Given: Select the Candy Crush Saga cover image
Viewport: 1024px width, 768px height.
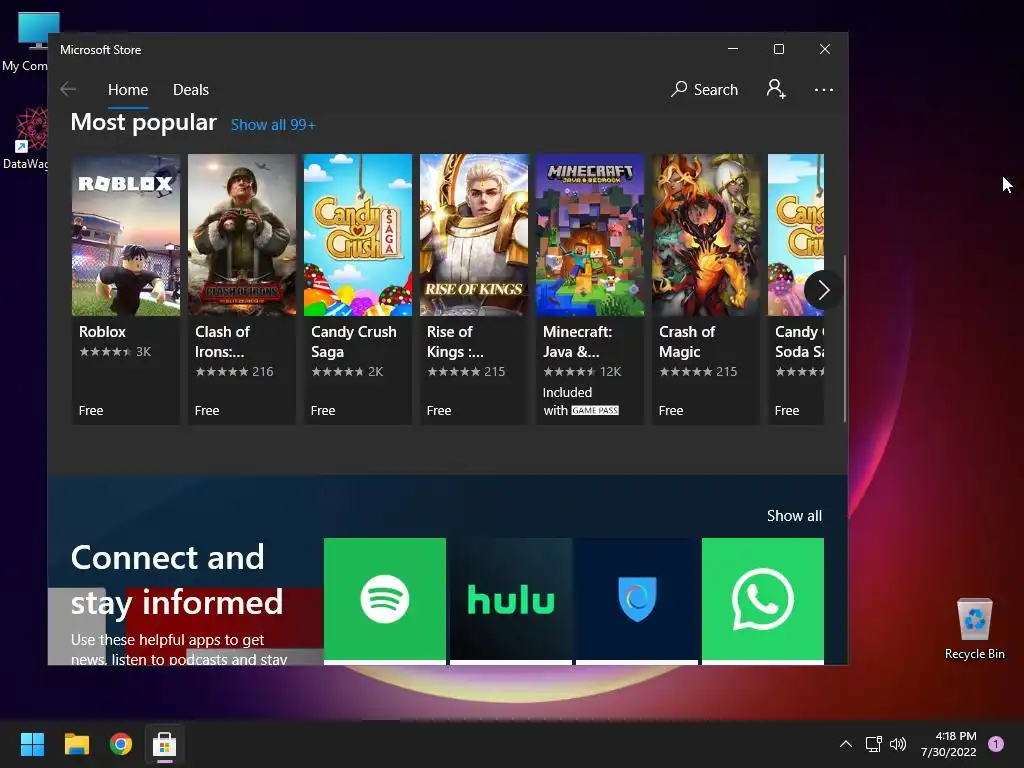Looking at the screenshot, I should 358,235.
